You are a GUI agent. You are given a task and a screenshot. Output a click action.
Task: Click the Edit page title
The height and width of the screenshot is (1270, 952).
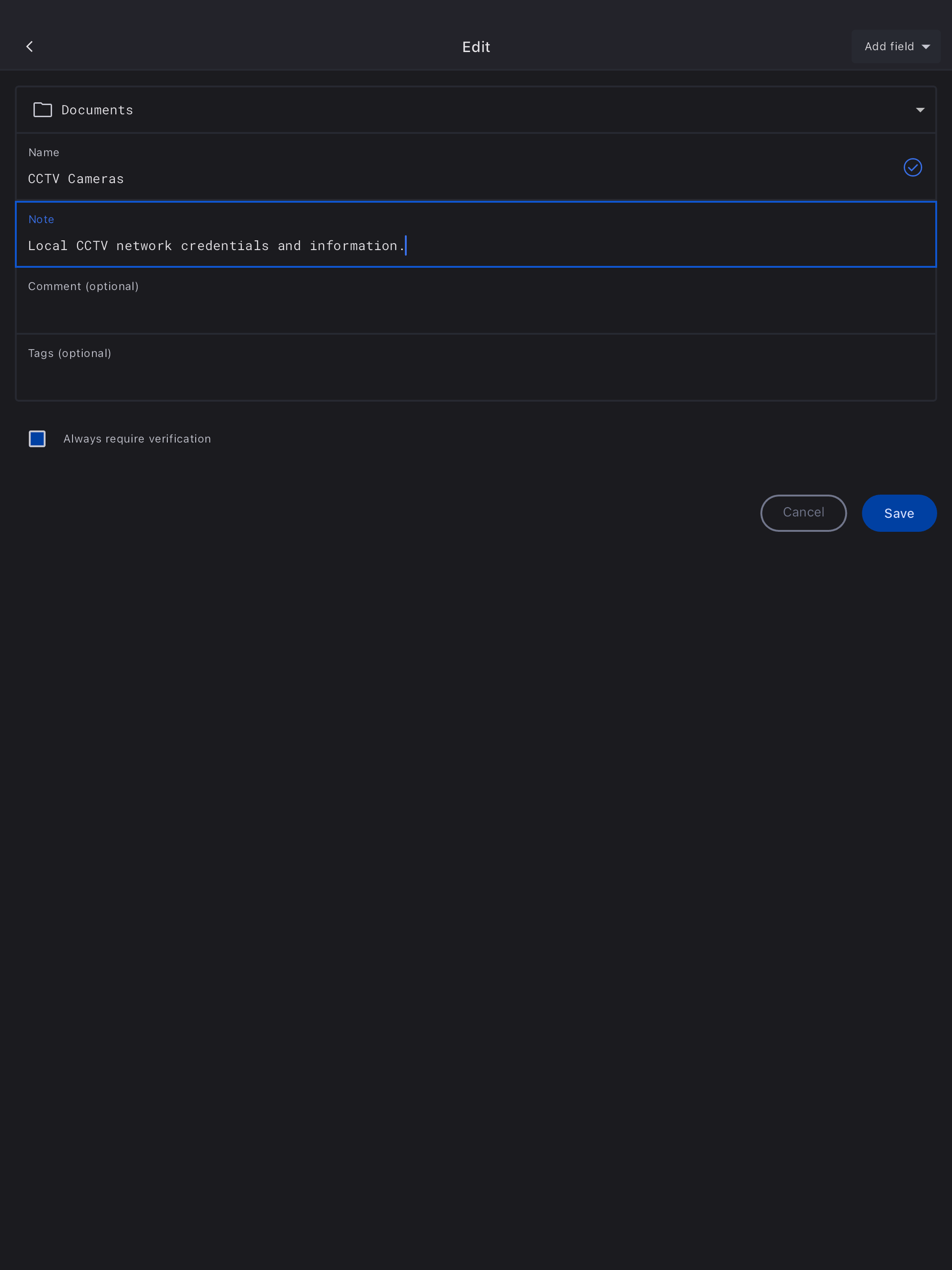pyautogui.click(x=476, y=47)
